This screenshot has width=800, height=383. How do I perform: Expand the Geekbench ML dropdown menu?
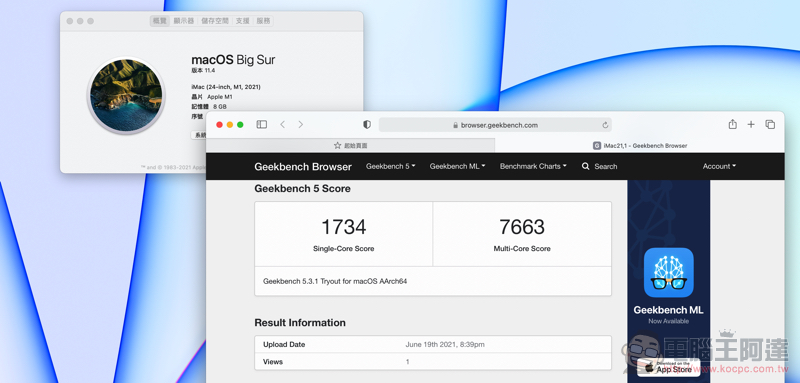click(x=457, y=166)
